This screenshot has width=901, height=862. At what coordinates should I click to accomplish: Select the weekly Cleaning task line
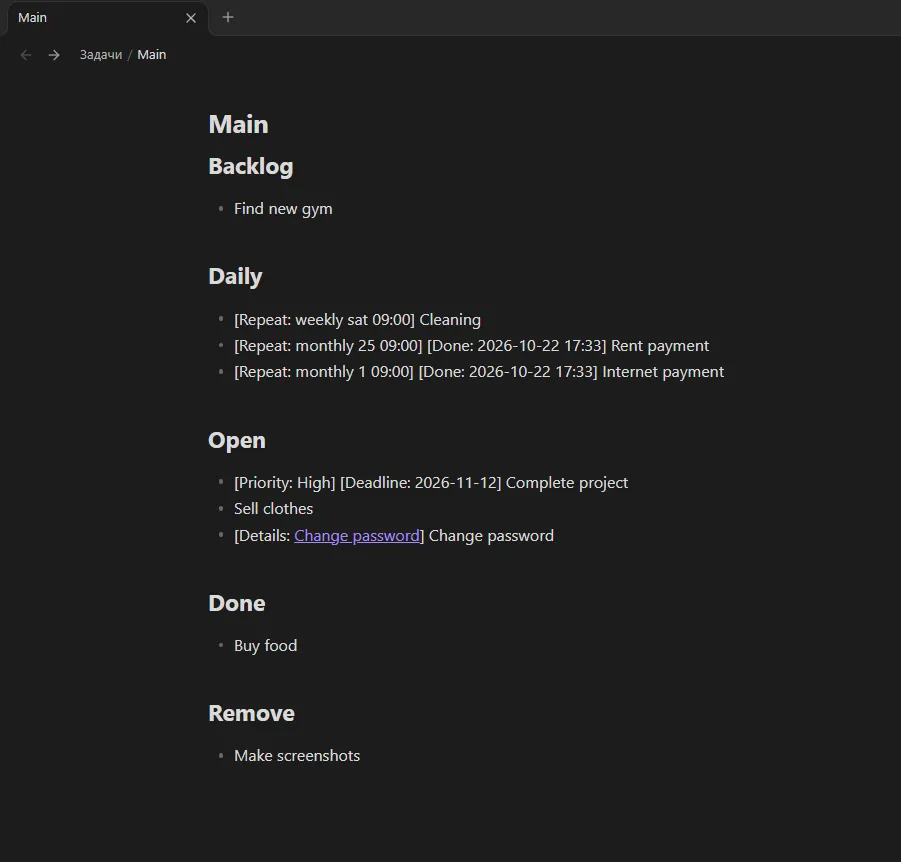357,320
